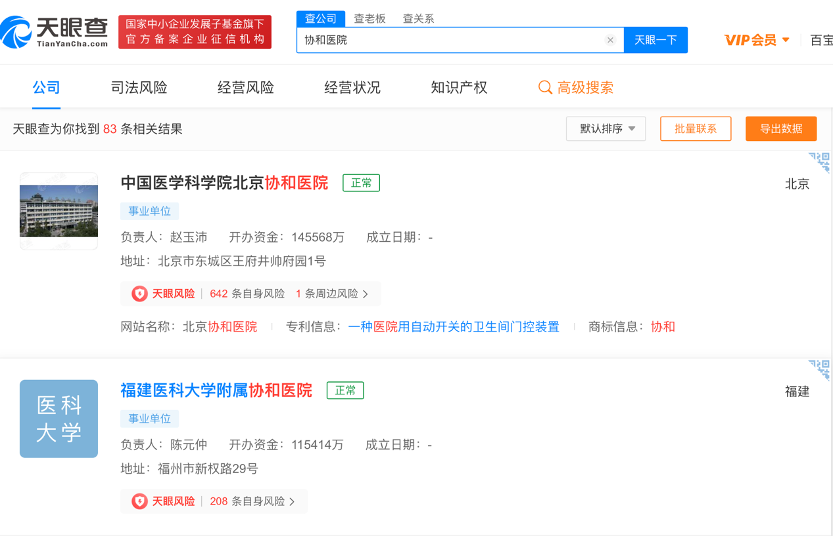Expand the VIP会员 menu arrow

(x=786, y=40)
